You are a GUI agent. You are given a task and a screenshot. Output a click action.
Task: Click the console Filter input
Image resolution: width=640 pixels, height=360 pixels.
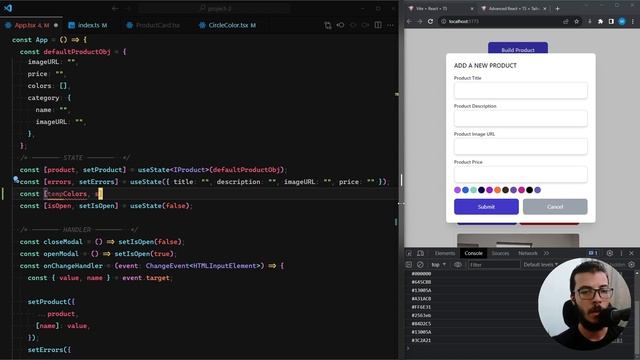pos(494,265)
